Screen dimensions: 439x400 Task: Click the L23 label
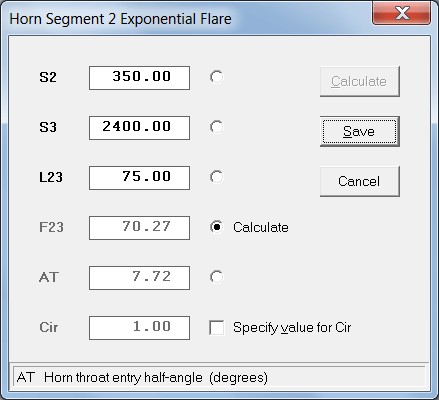[x=51, y=177]
